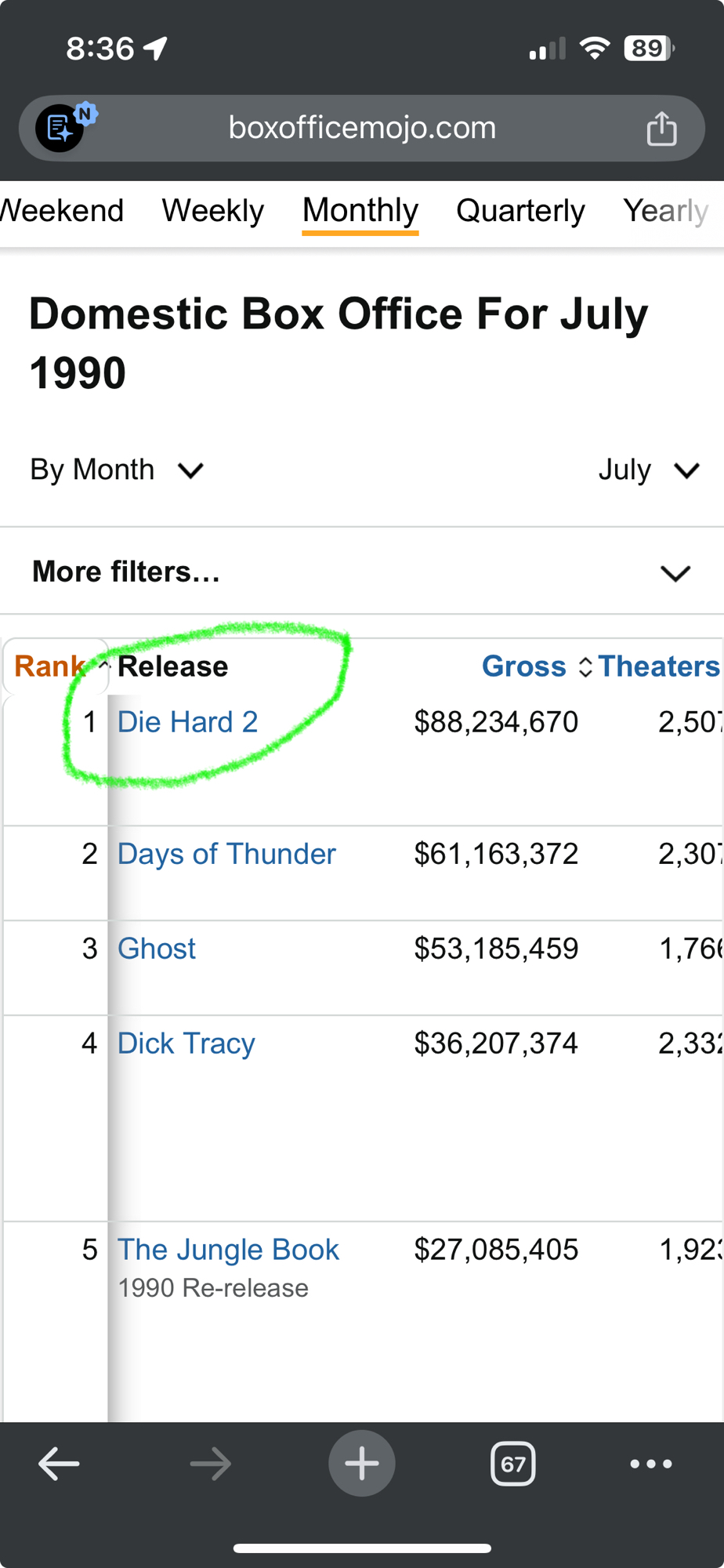
Task: Switch to the Quarterly tab
Action: pyautogui.click(x=520, y=211)
